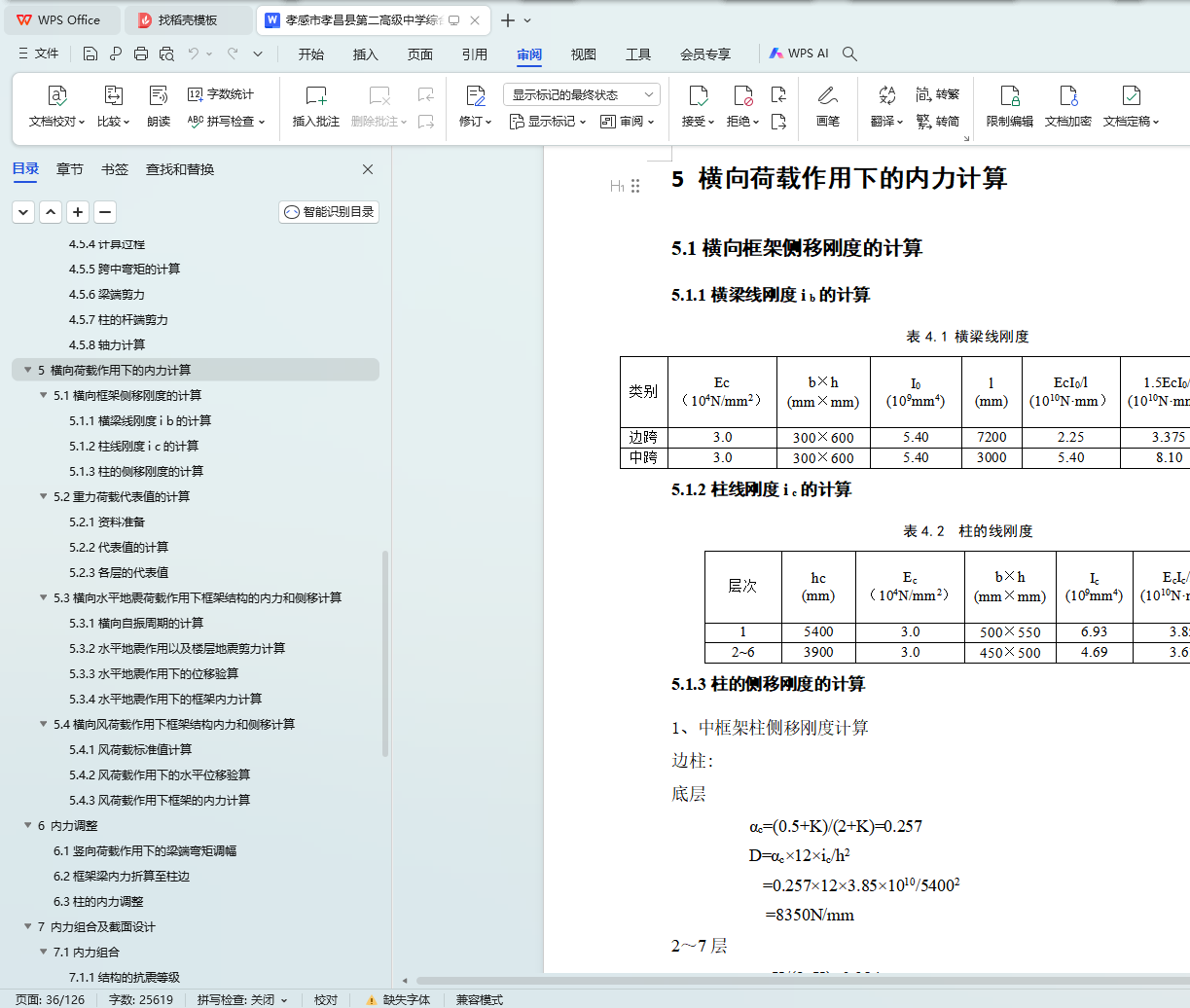Collapse the 5.3 横向水平地震荷载 outline node
The height and width of the screenshot is (1008, 1190).
pos(43,597)
